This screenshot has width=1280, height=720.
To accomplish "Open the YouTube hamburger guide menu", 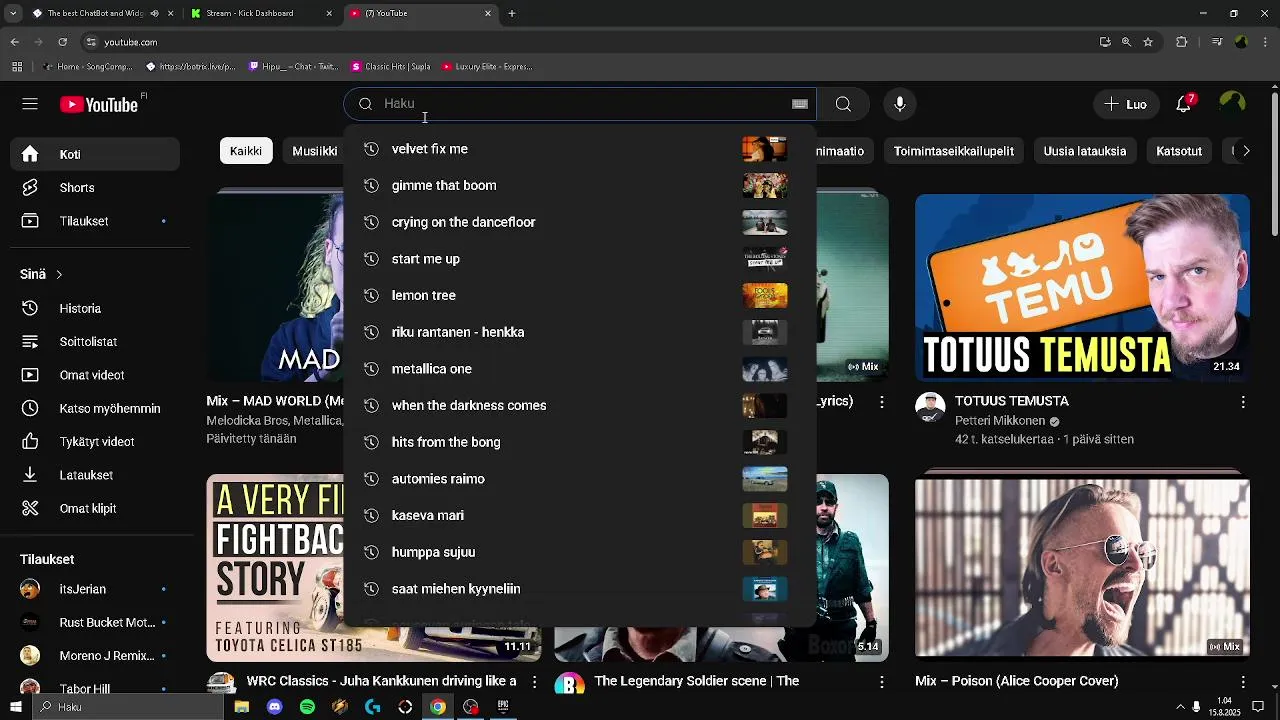I will point(30,104).
